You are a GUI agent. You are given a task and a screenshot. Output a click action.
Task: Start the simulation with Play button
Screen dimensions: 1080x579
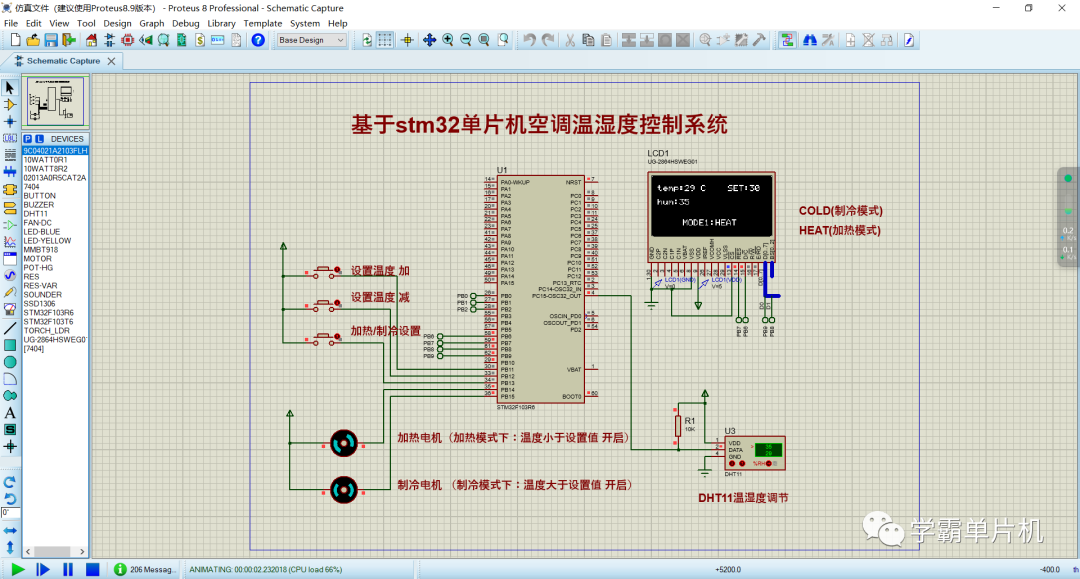pyautogui.click(x=18, y=569)
